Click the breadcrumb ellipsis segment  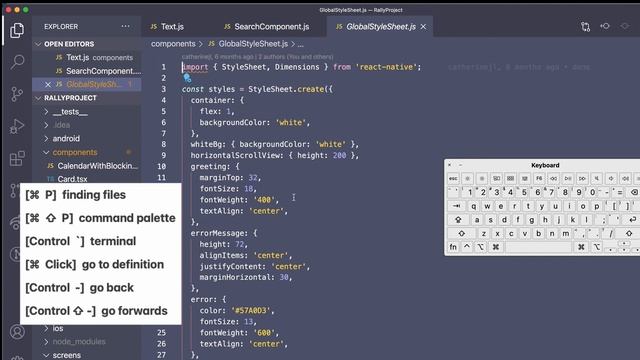(300, 44)
